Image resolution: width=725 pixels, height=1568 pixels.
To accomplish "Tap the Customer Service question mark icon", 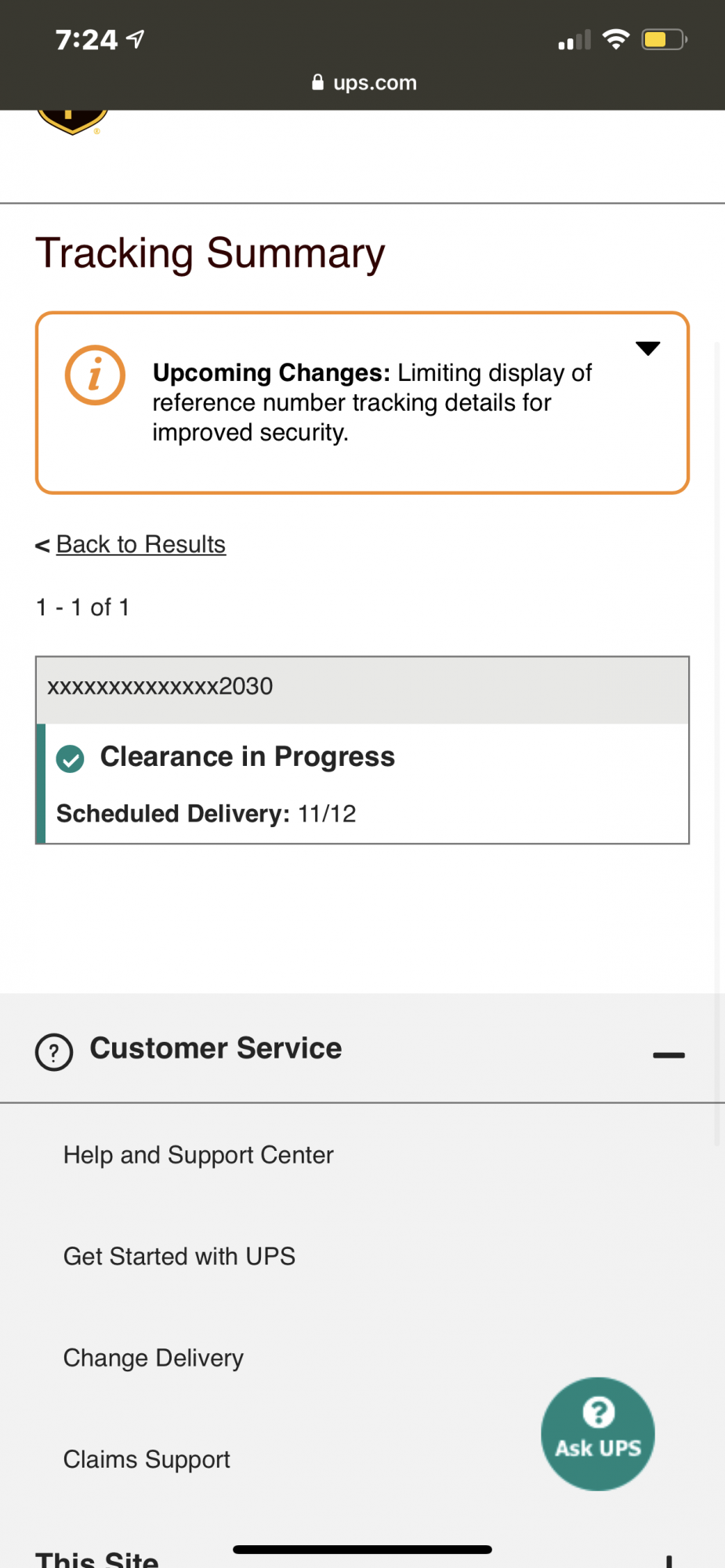I will (x=54, y=1051).
